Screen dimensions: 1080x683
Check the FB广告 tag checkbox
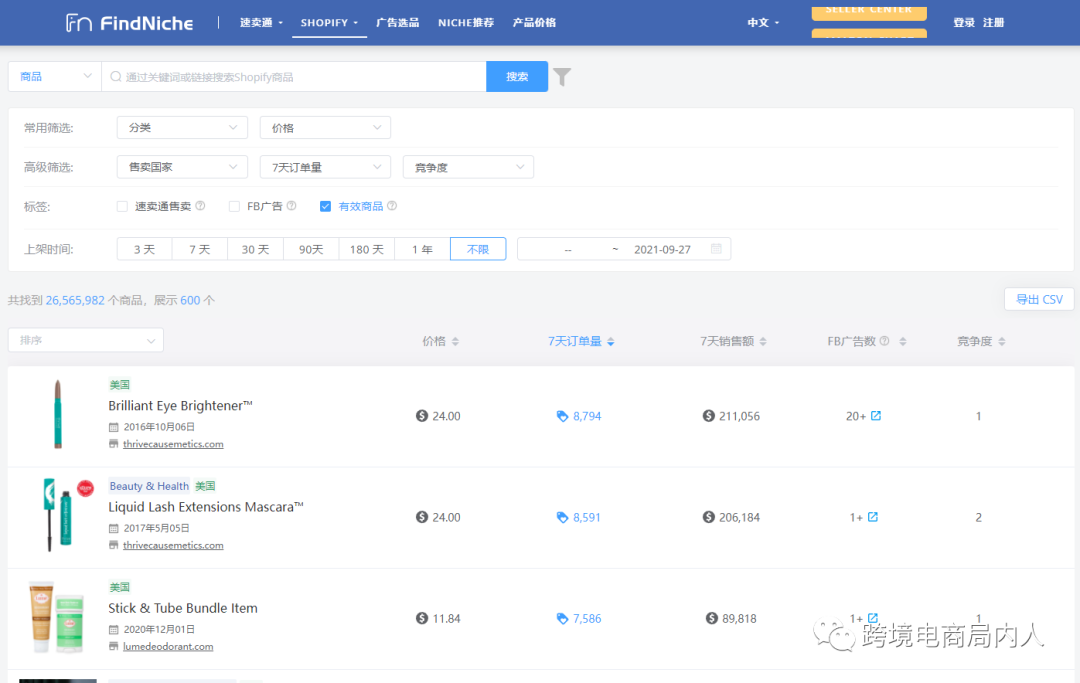(234, 207)
